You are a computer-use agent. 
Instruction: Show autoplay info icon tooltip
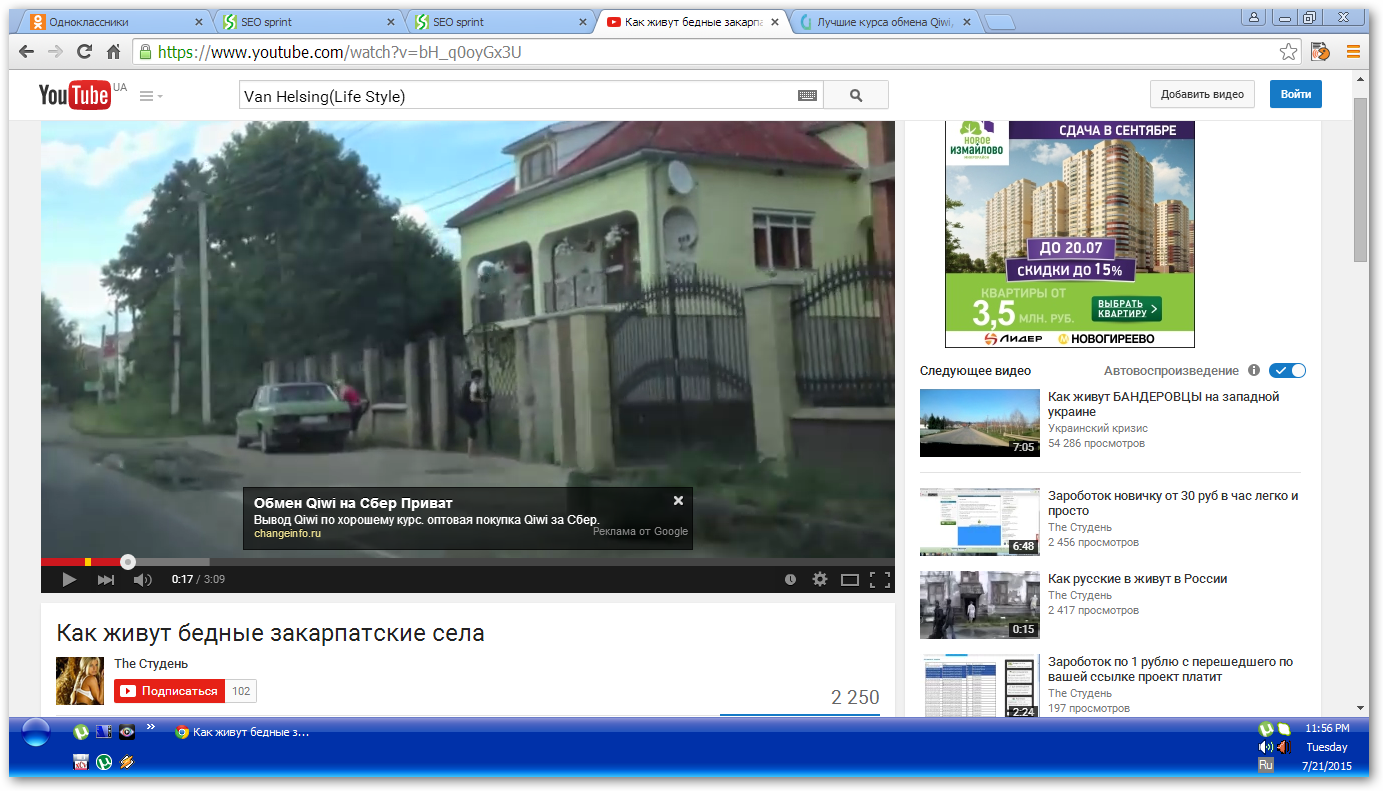pos(1254,371)
